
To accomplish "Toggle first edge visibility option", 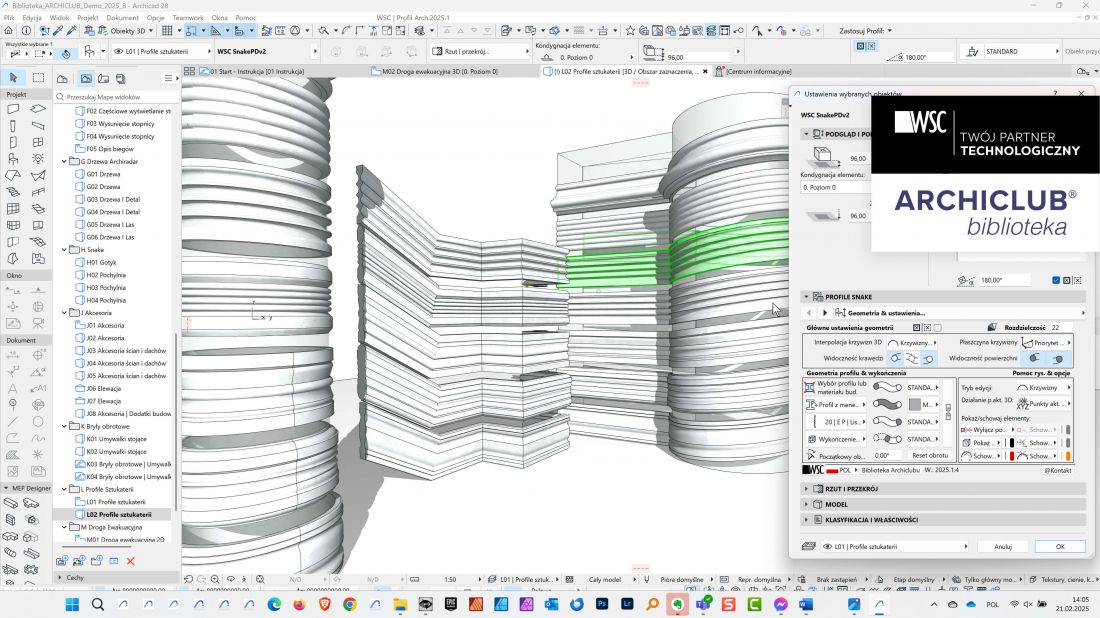I will 896,358.
